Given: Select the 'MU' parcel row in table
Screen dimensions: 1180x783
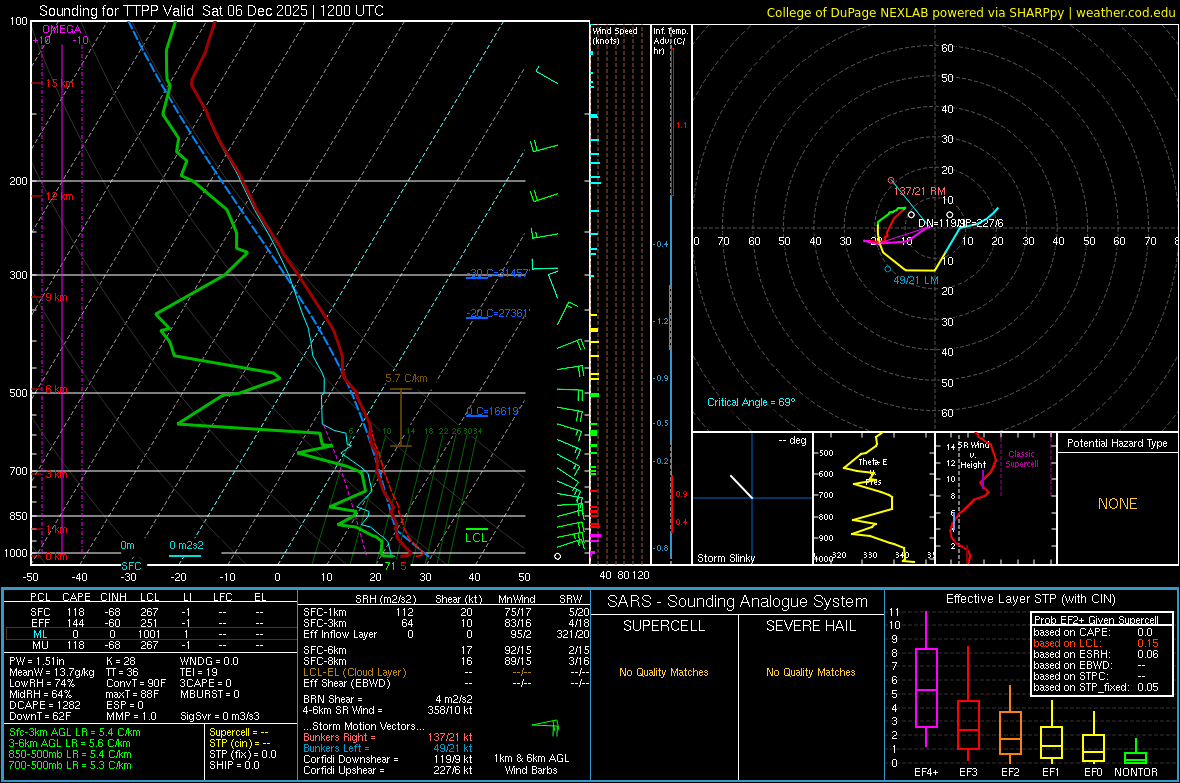Looking at the screenshot, I should pos(151,644).
